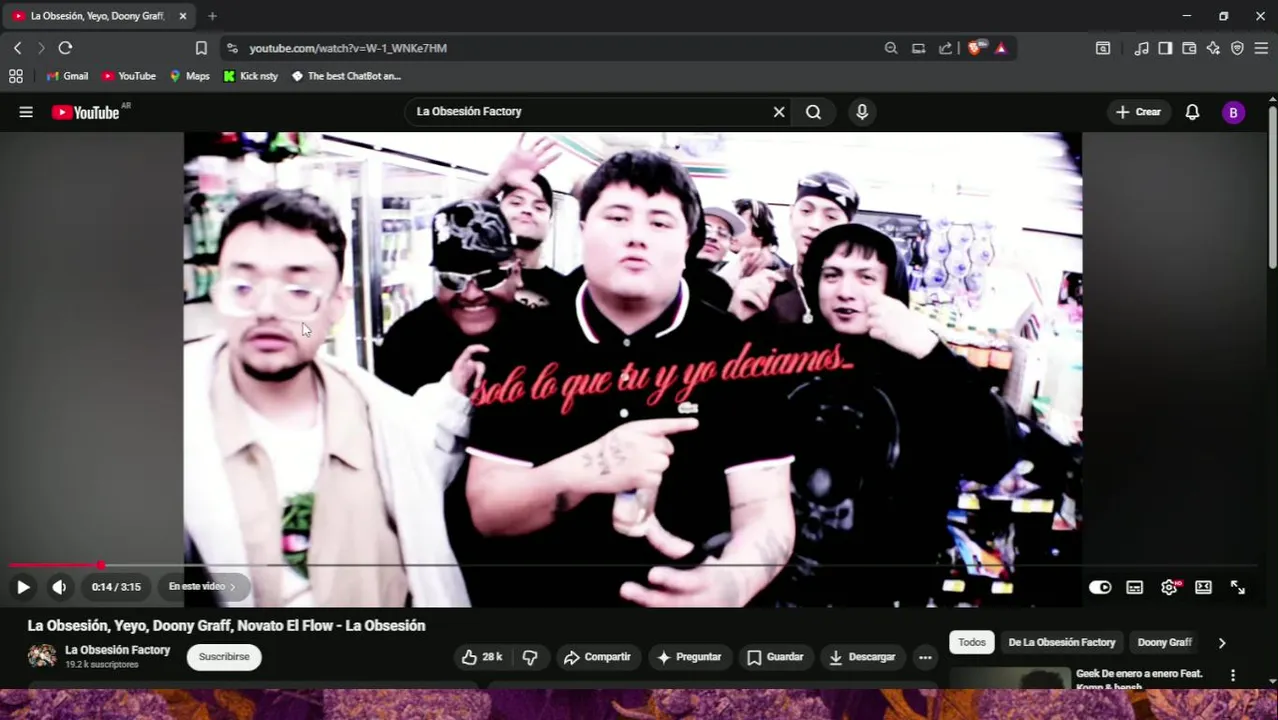Open the Preguntar AI button
The image size is (1278, 720).
(689, 657)
